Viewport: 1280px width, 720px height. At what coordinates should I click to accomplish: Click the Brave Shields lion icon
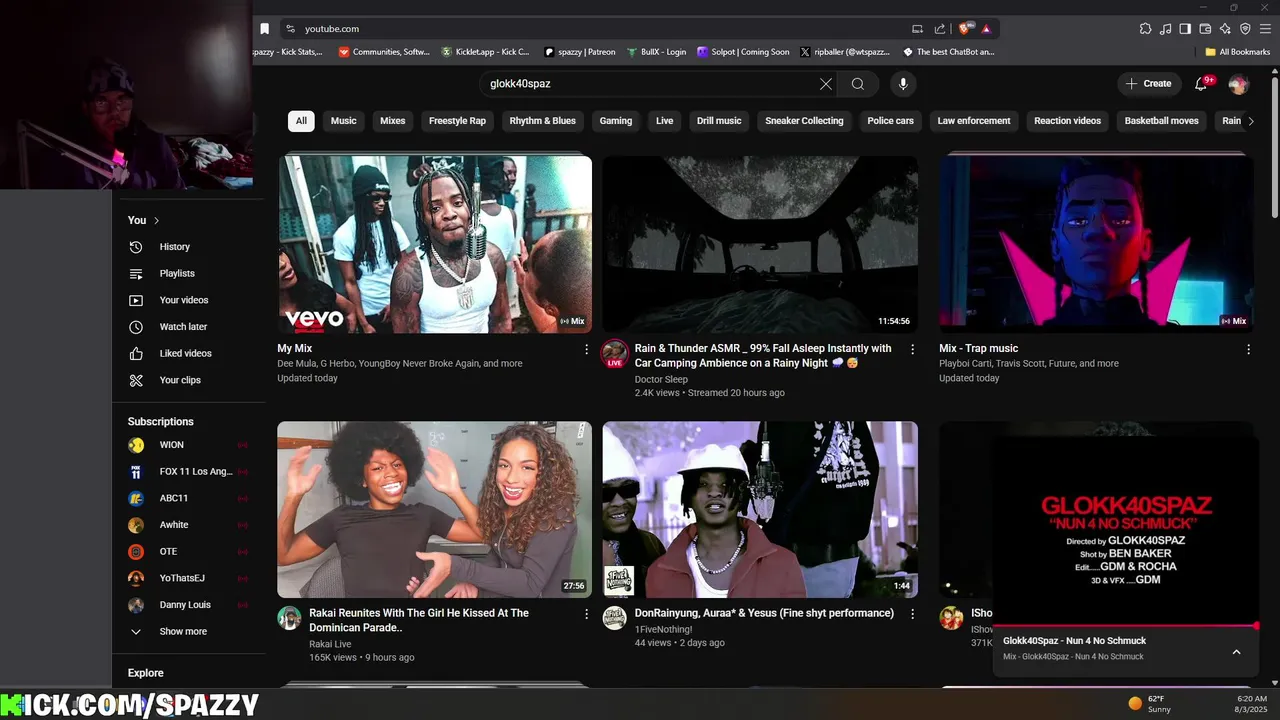pyautogui.click(x=965, y=29)
